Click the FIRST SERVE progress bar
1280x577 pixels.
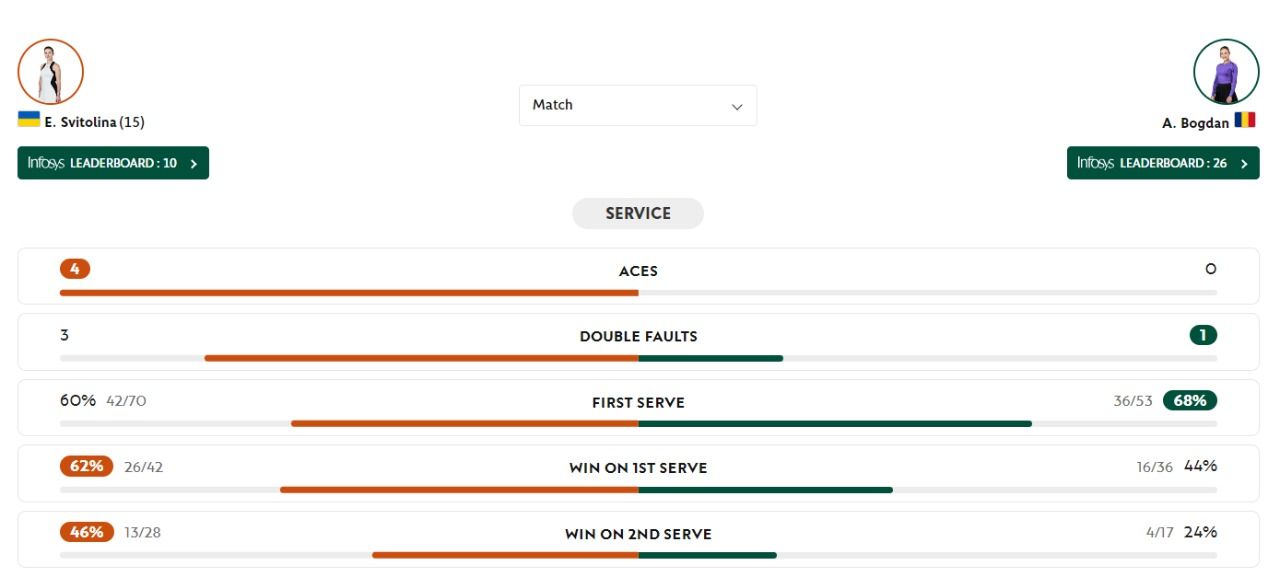pyautogui.click(x=637, y=424)
